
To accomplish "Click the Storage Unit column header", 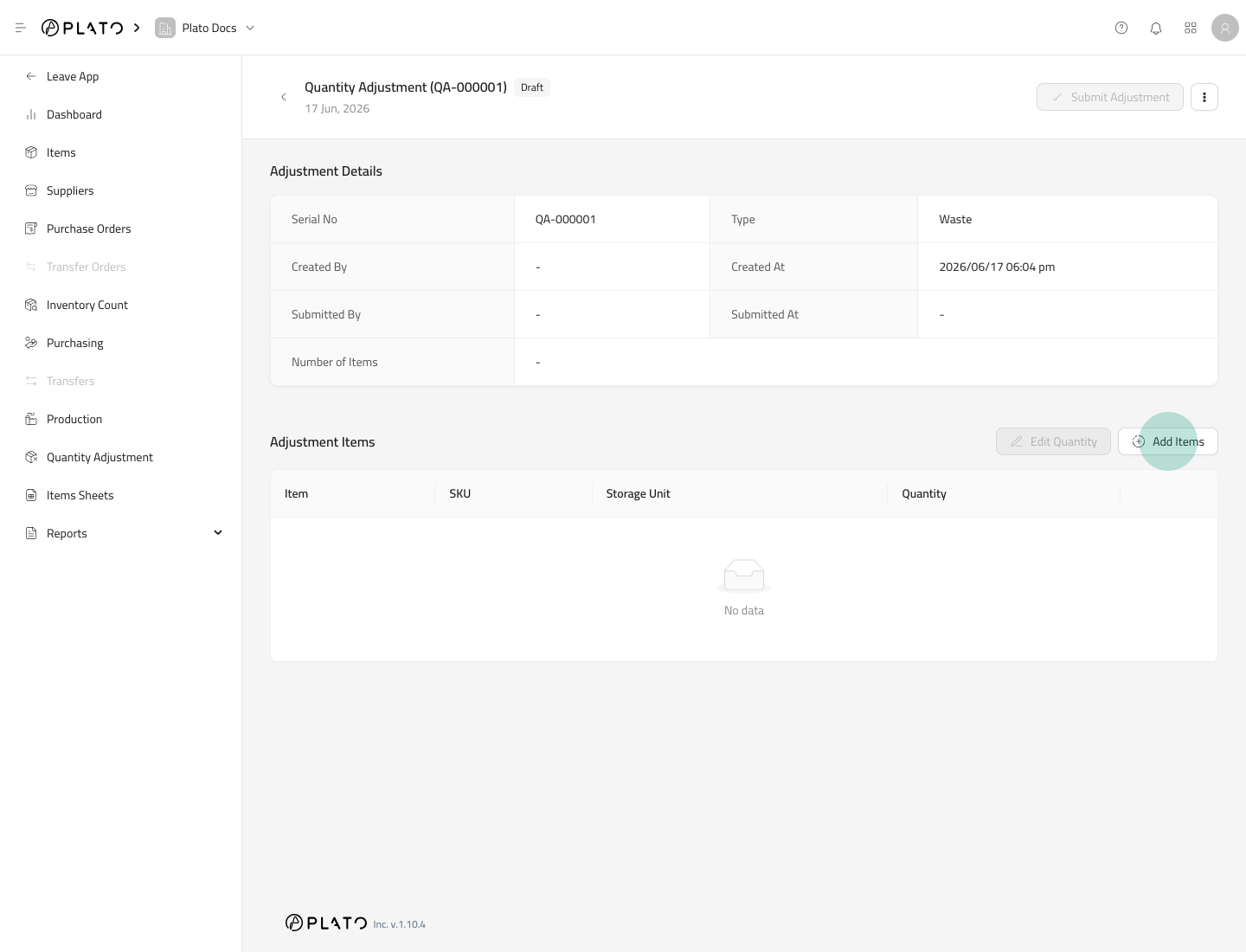I will pos(638,493).
